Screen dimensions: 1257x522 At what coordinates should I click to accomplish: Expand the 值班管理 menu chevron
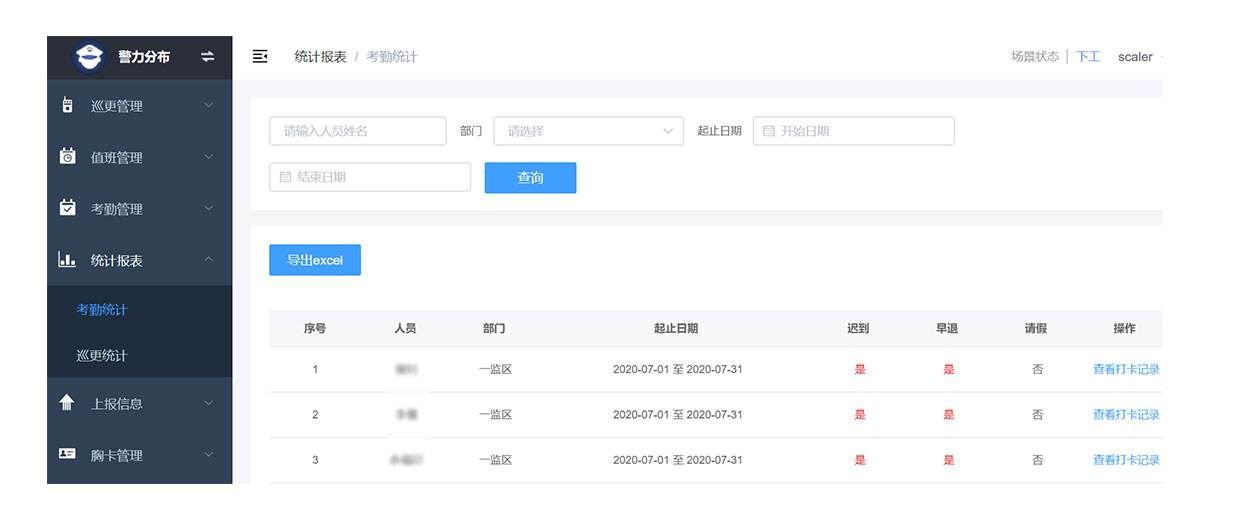coord(208,156)
